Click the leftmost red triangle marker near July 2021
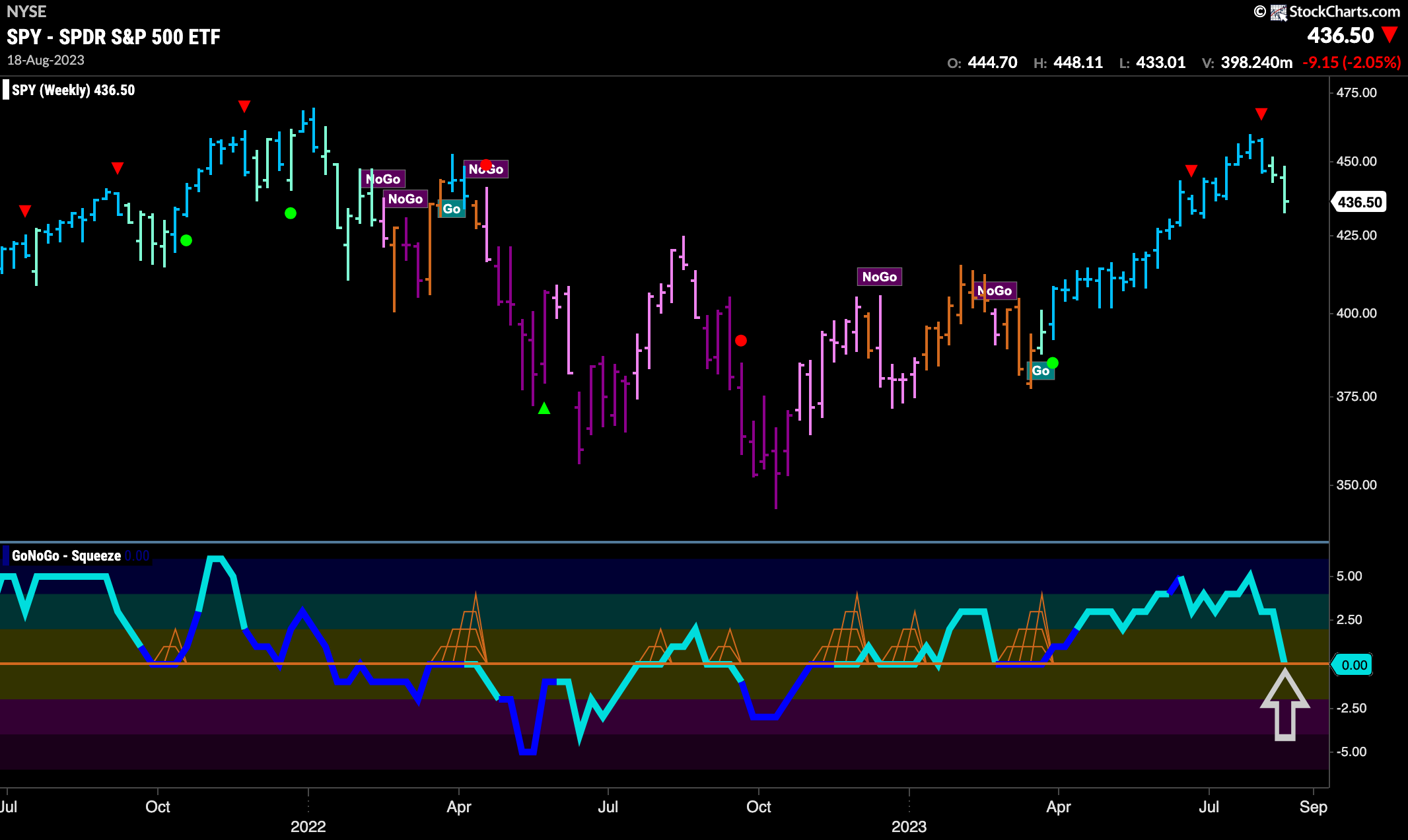Screen dimensions: 1408x840 (x=25, y=211)
